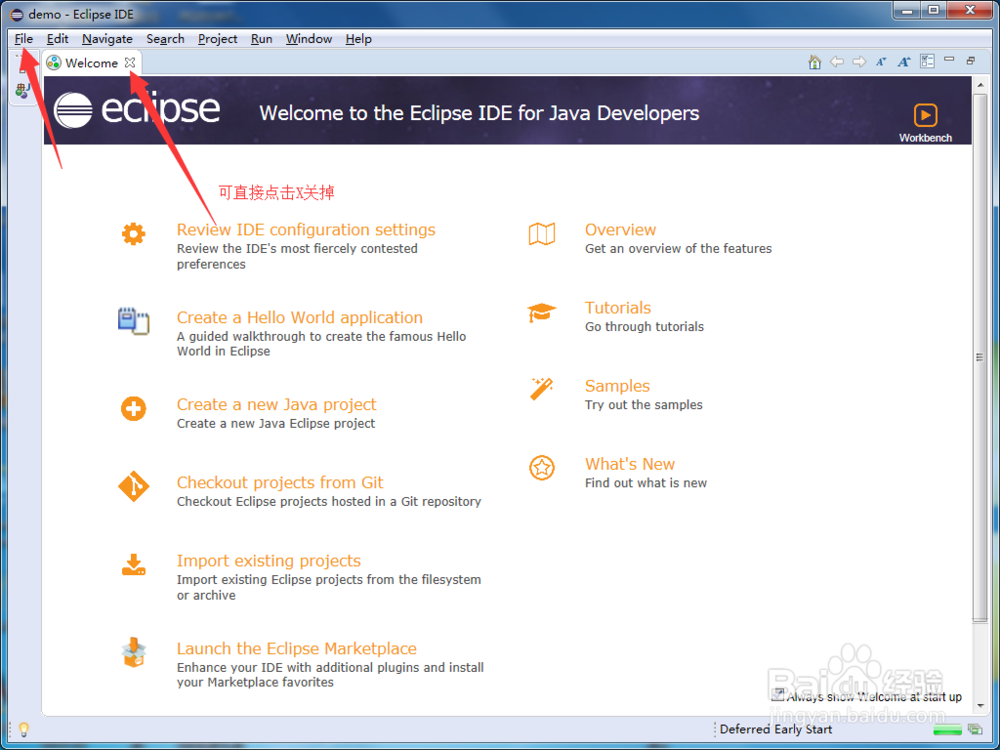Click the scrollbar up arrow

tap(980, 83)
